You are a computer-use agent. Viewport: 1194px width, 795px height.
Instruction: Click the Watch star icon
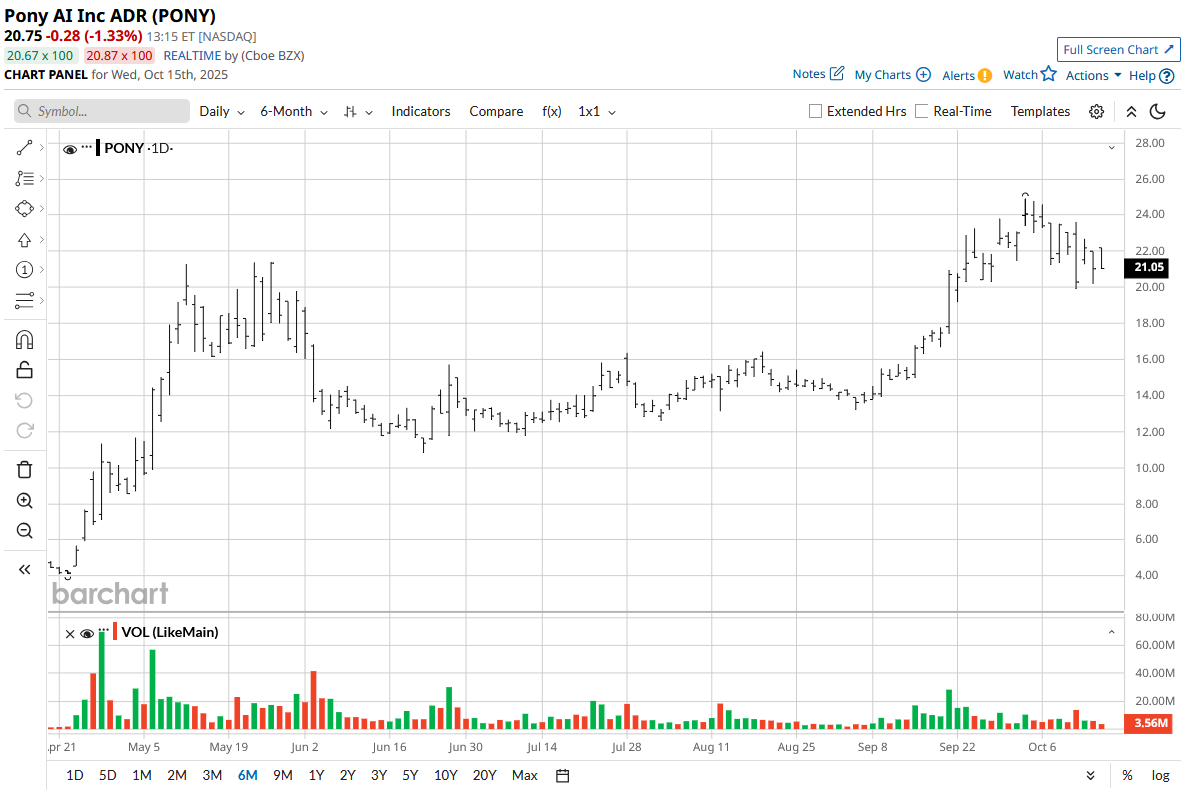point(1049,73)
